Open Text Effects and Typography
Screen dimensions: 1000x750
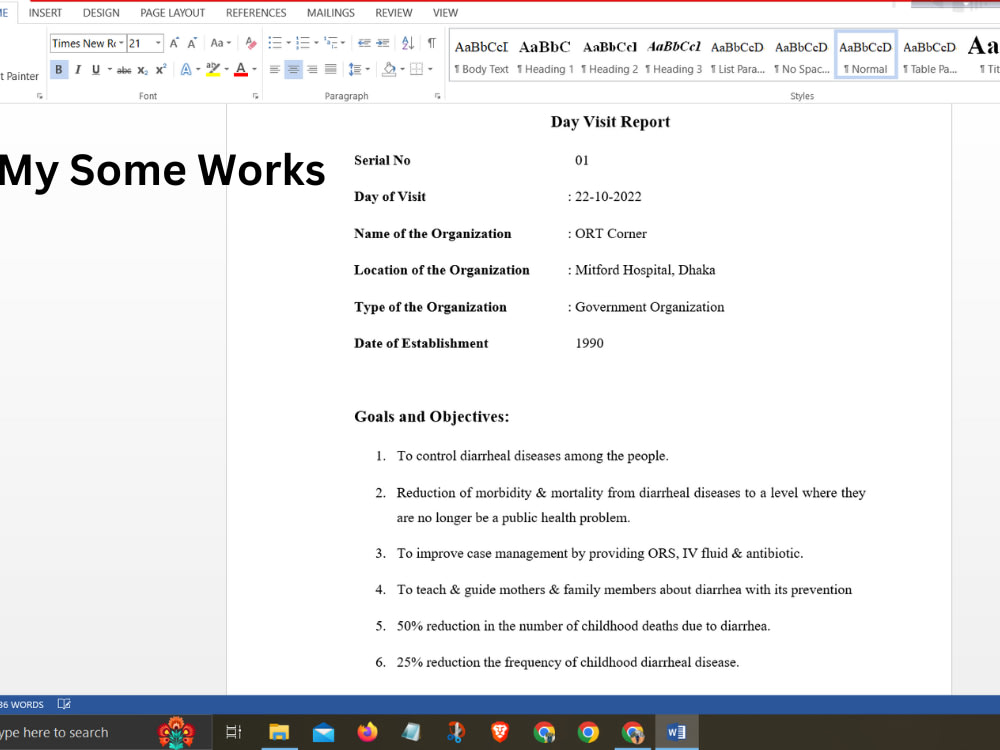(186, 69)
